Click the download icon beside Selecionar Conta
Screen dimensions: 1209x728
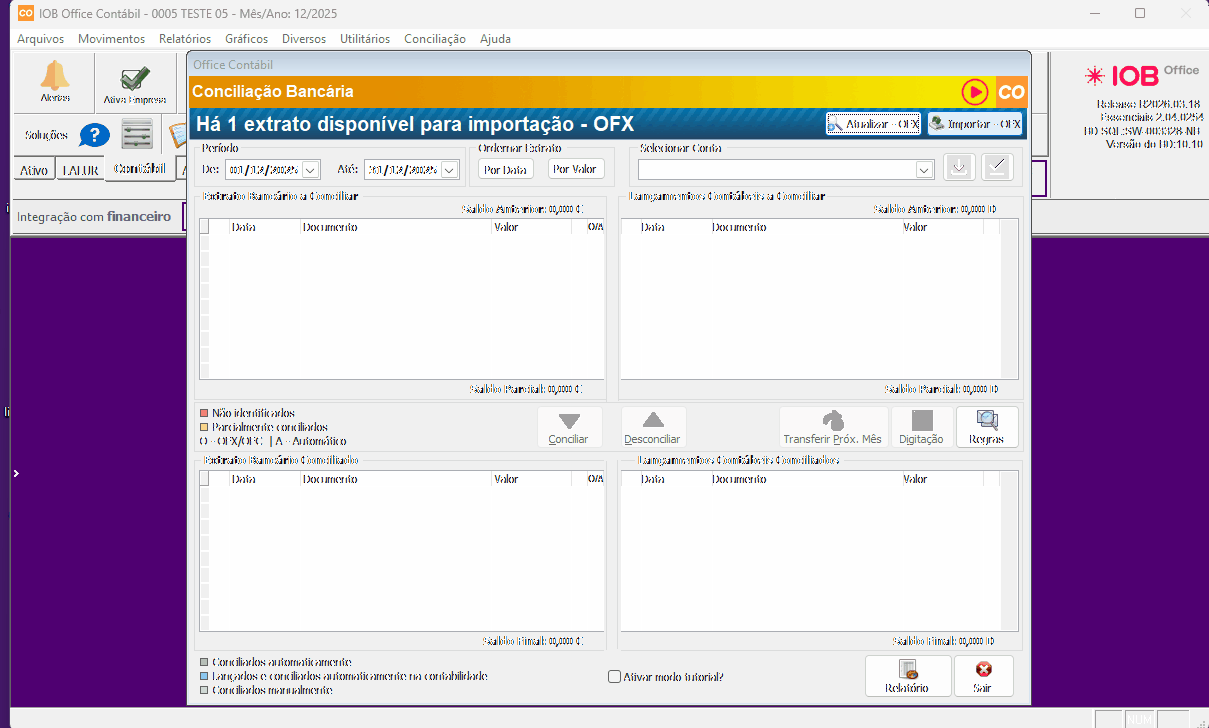pos(958,168)
